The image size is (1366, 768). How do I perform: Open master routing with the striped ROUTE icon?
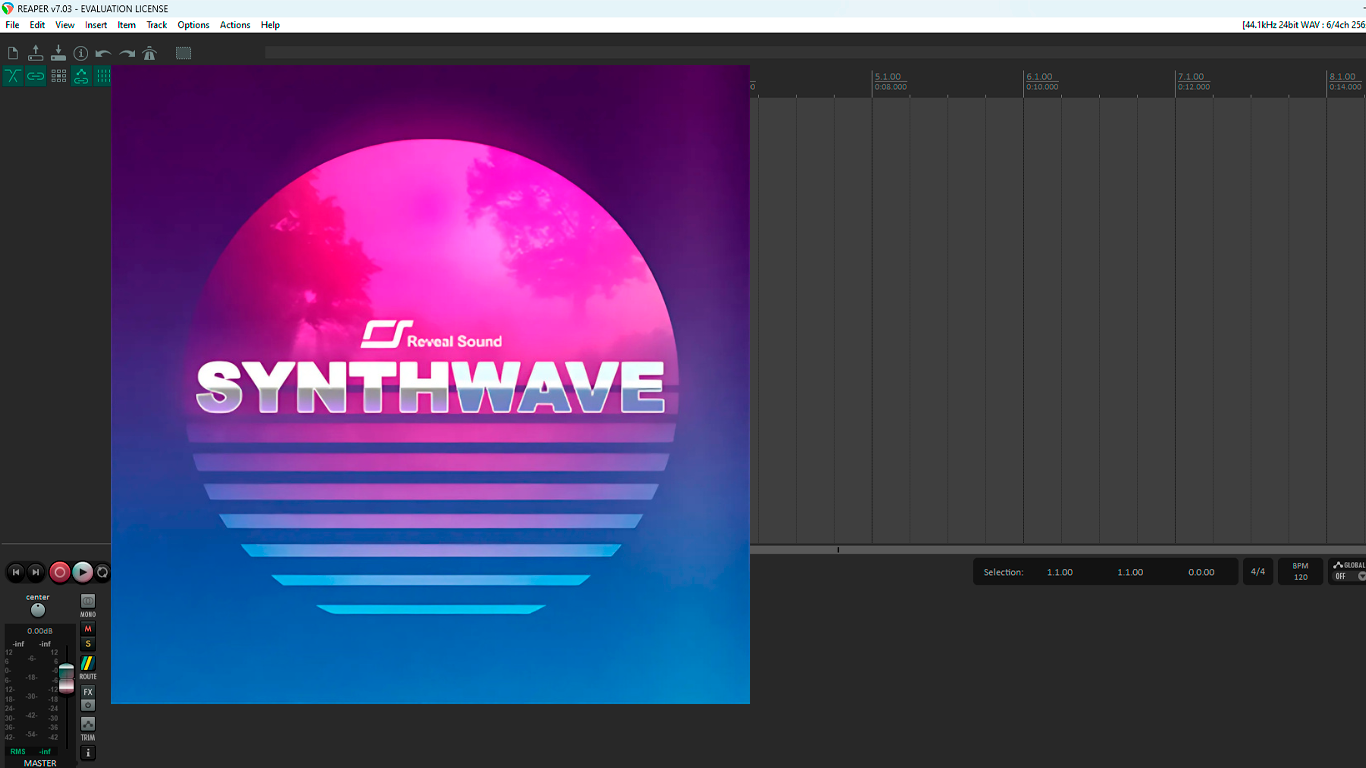tap(88, 663)
